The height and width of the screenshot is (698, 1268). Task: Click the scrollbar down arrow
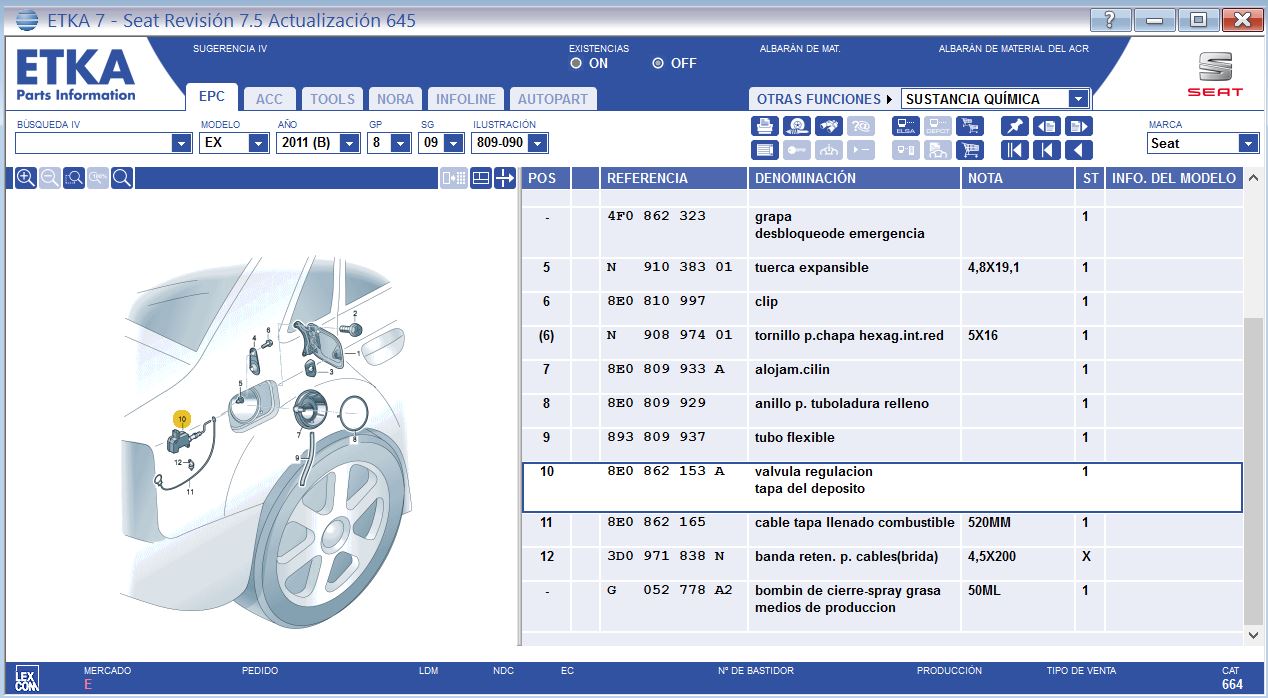tap(1254, 634)
